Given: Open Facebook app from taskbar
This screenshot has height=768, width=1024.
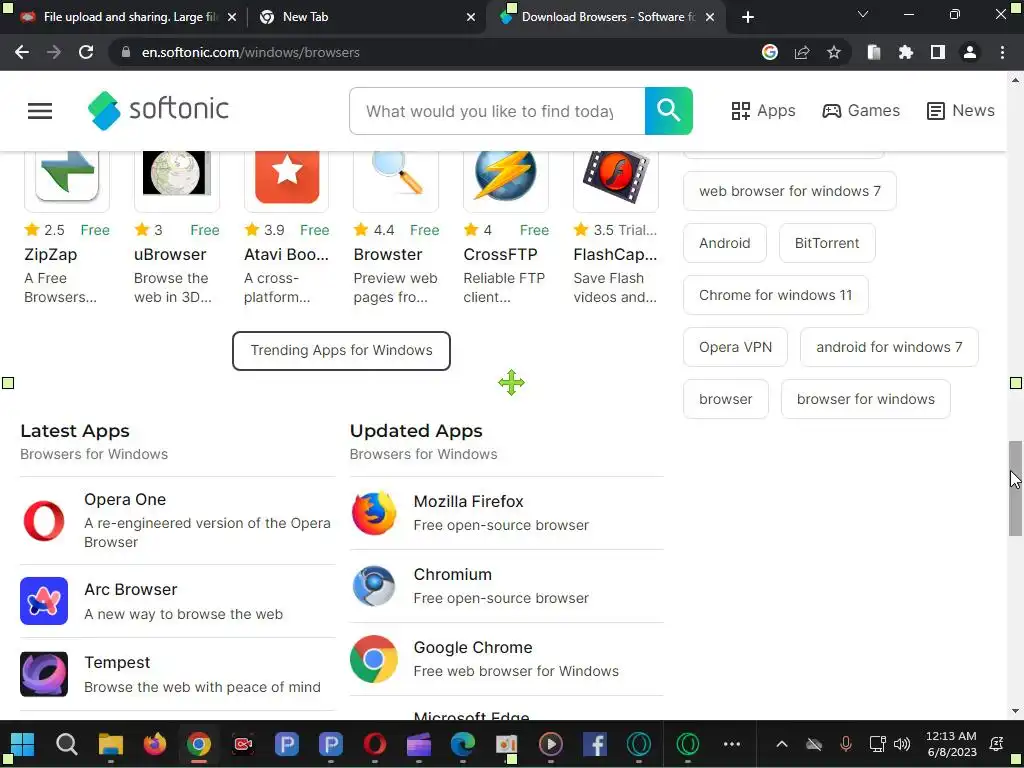Looking at the screenshot, I should coord(594,744).
